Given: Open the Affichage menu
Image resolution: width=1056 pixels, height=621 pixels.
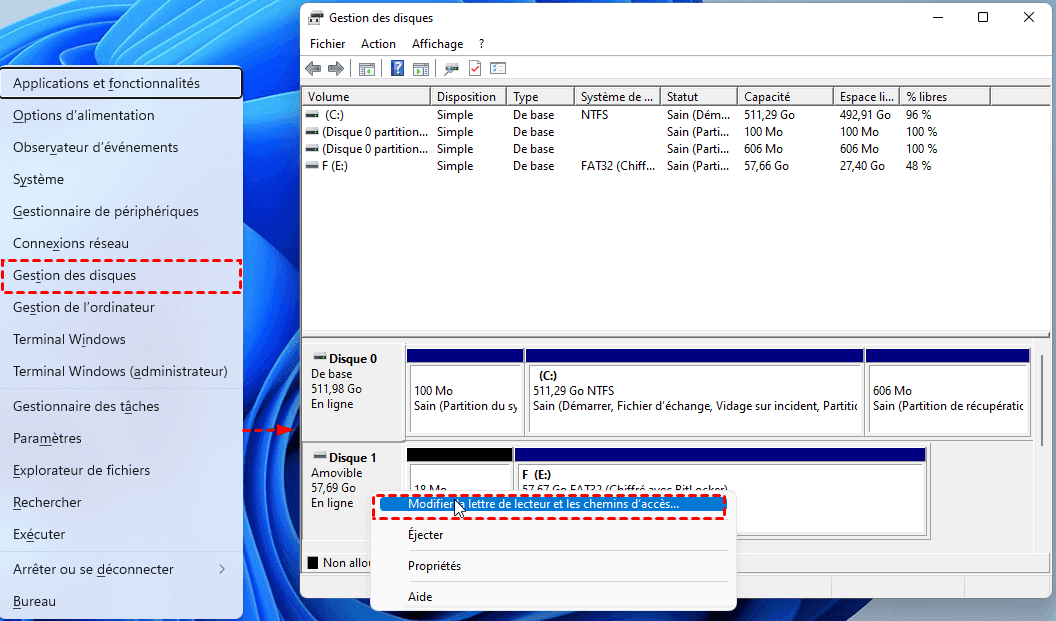Looking at the screenshot, I should (x=437, y=44).
